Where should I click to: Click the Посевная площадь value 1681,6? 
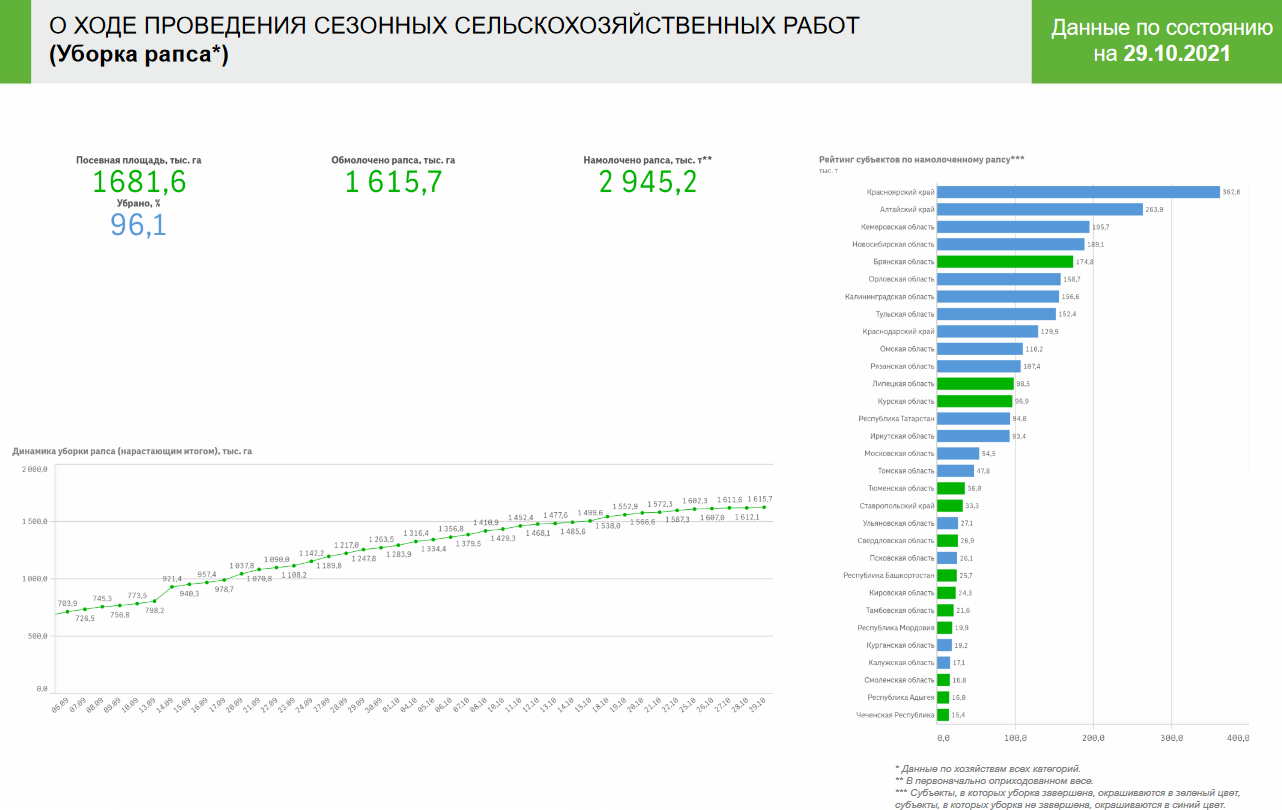pyautogui.click(x=139, y=182)
